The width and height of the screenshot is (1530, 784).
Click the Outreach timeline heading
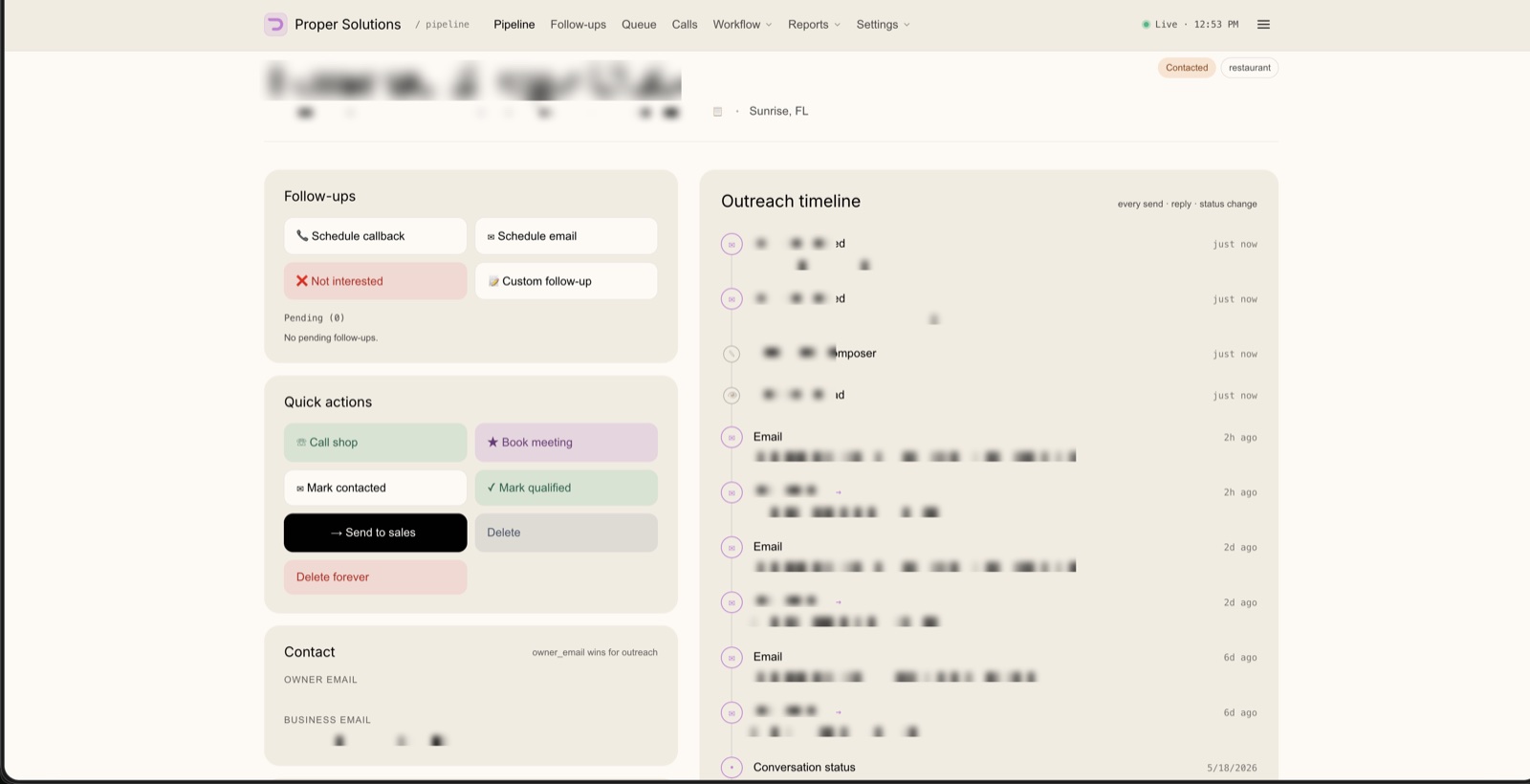(791, 202)
